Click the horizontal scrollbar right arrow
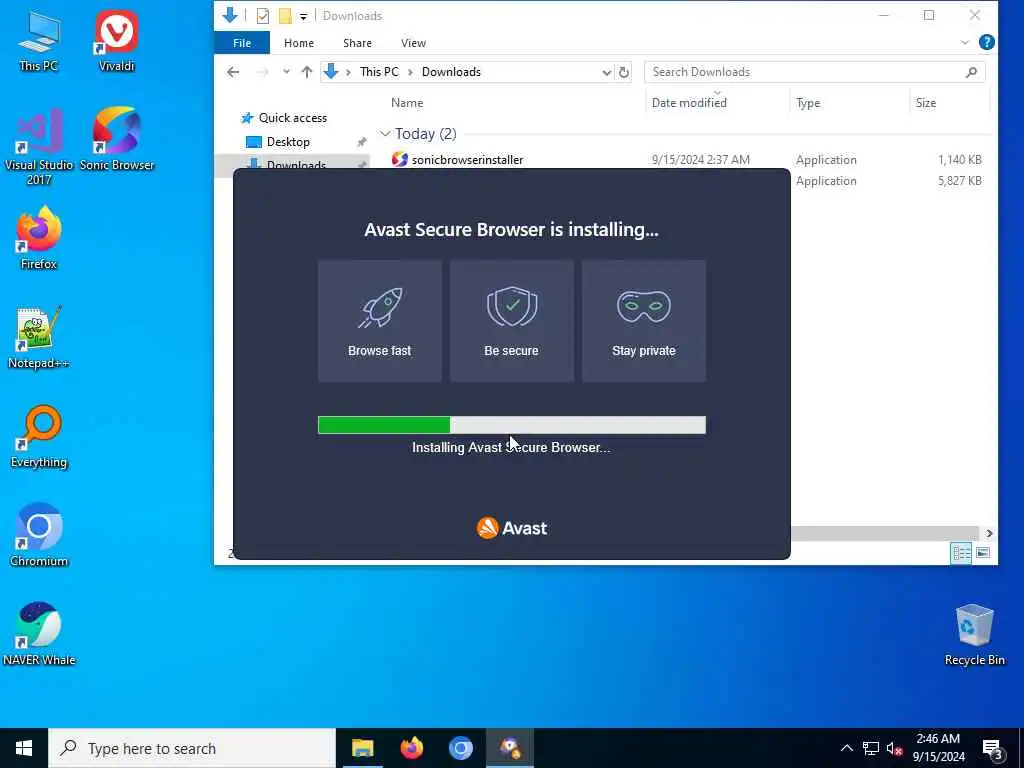 989,534
